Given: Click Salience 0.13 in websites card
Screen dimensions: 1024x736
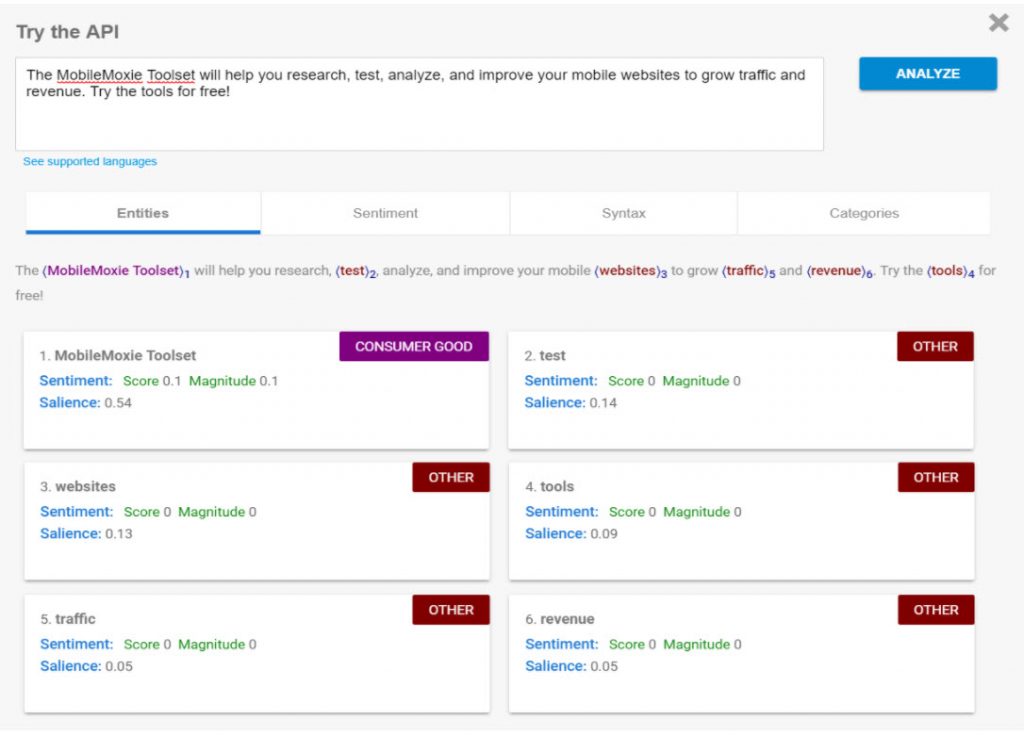Looking at the screenshot, I should click(86, 534).
